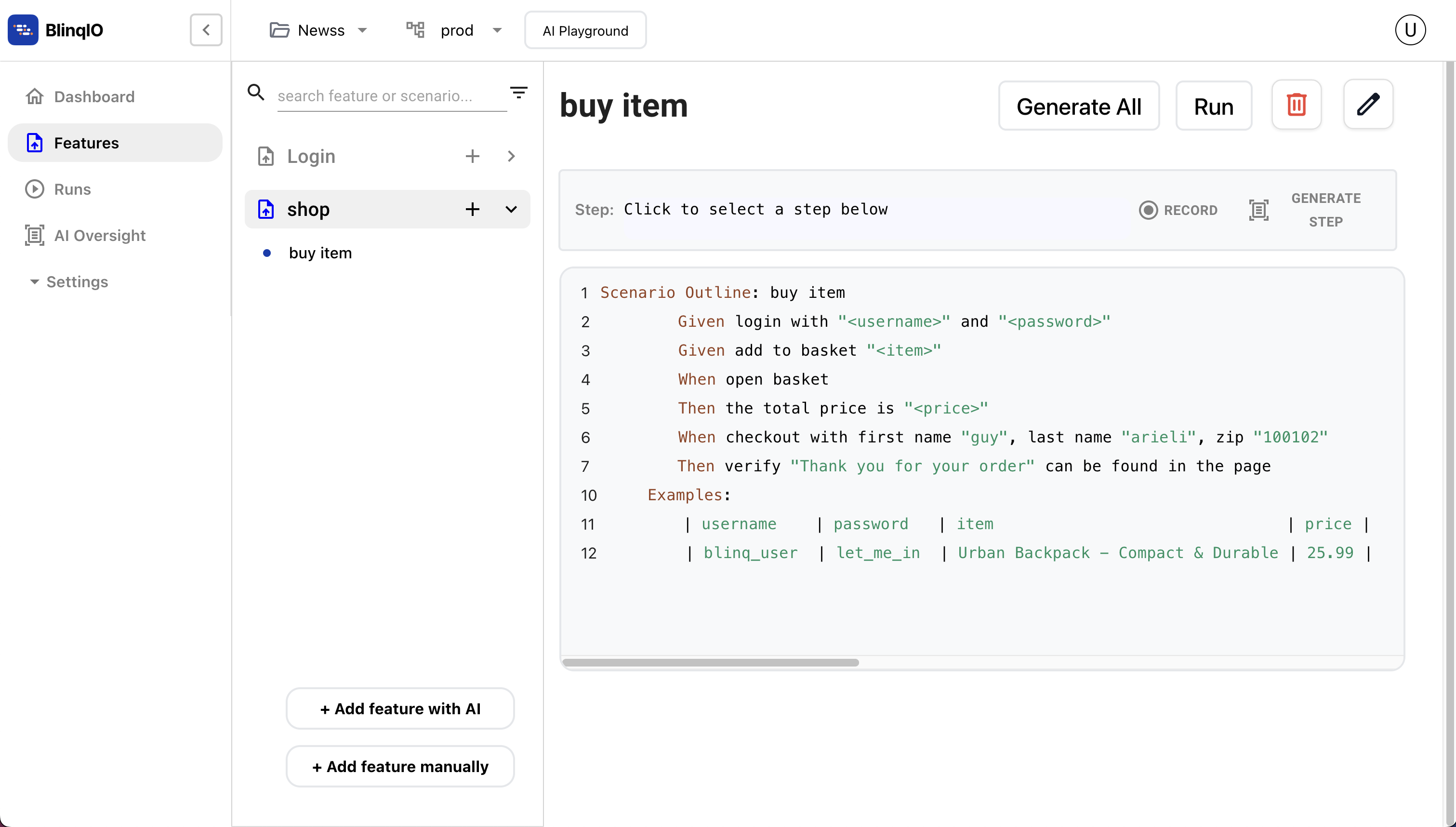Click the horizontal scrollbar of the scenario editor

tap(710, 662)
